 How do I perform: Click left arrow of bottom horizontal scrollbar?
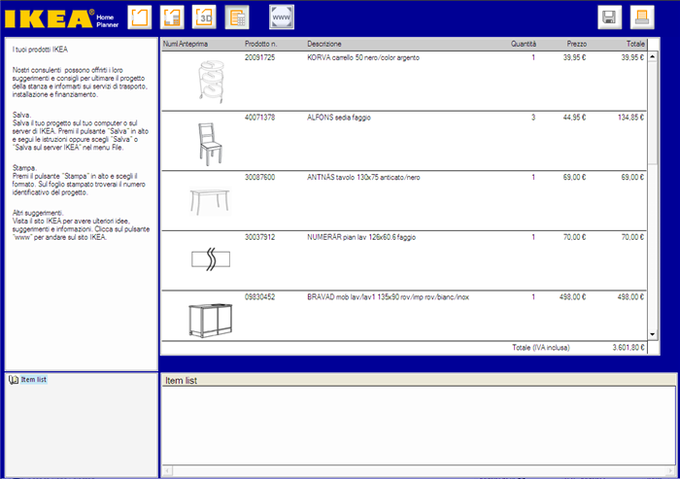click(x=168, y=470)
